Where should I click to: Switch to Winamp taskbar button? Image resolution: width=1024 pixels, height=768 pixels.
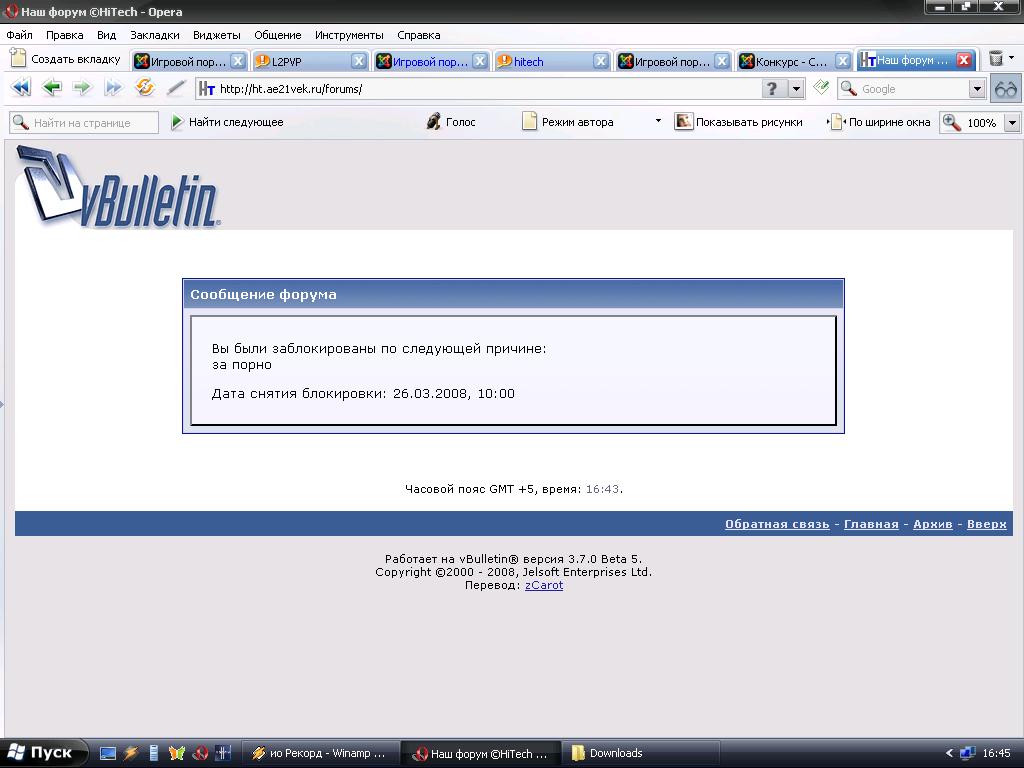(x=320, y=754)
